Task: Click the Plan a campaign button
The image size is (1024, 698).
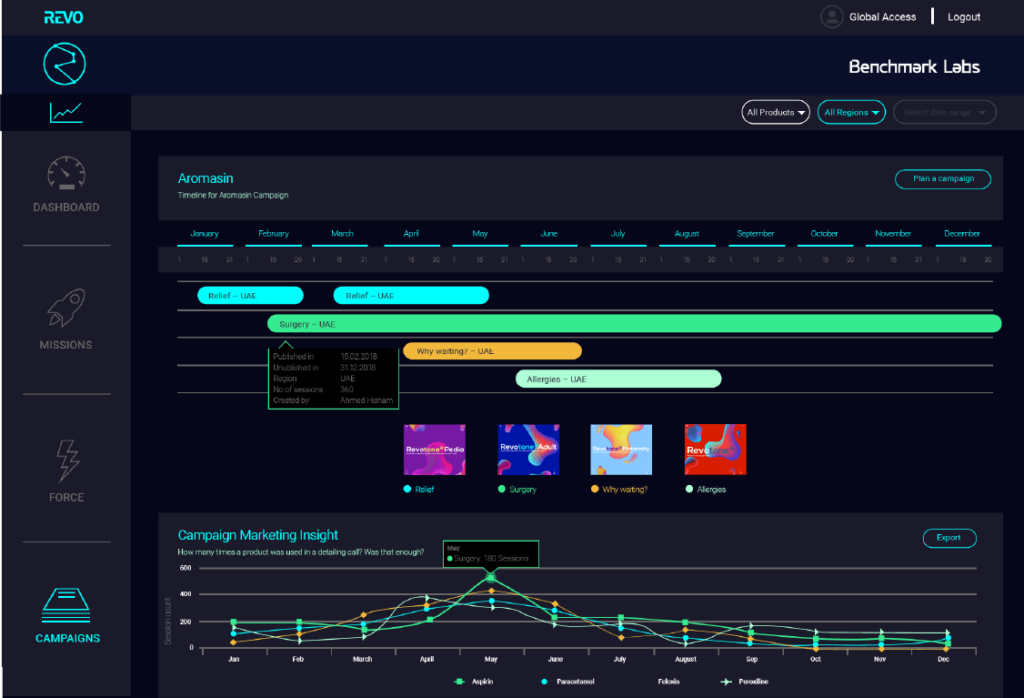Action: (x=942, y=179)
